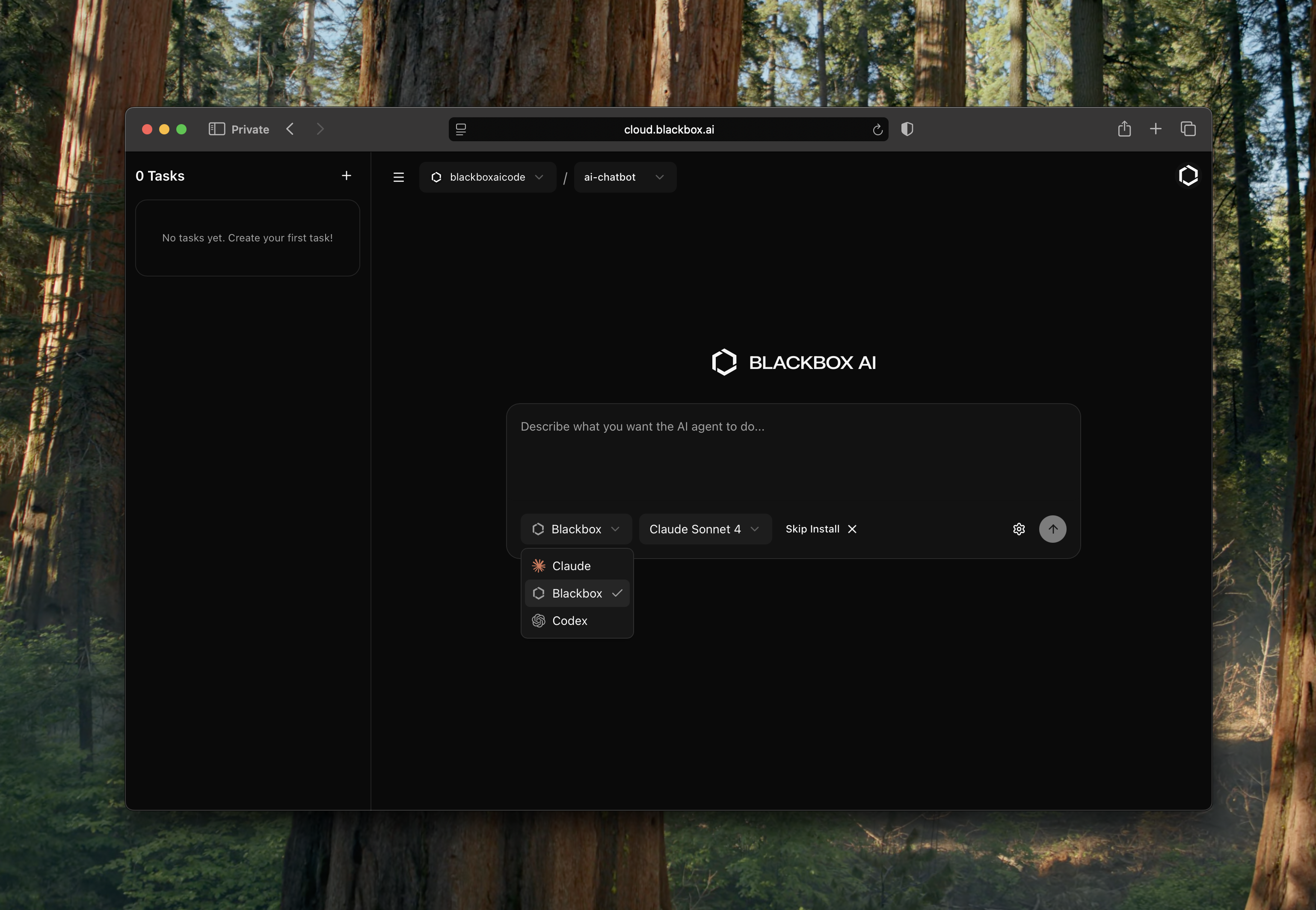1316x910 pixels.
Task: Open the Claude Sonnet 4 model dropdown
Action: 705,529
